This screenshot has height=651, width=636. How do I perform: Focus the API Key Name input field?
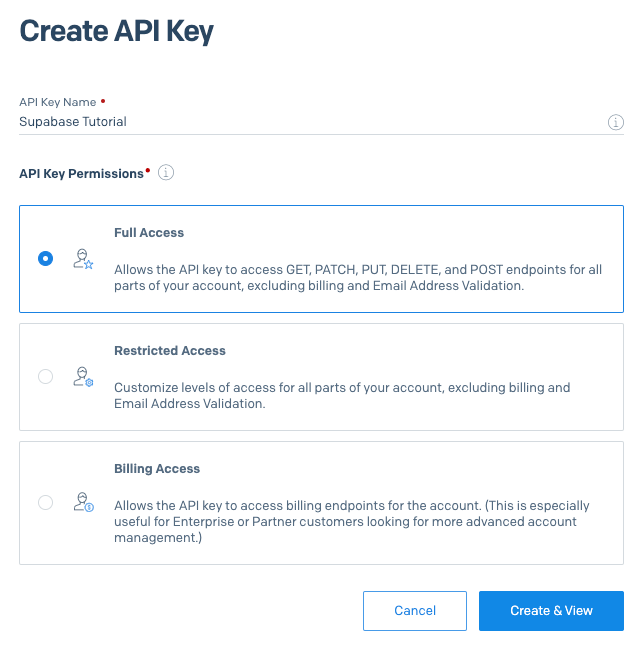300,122
